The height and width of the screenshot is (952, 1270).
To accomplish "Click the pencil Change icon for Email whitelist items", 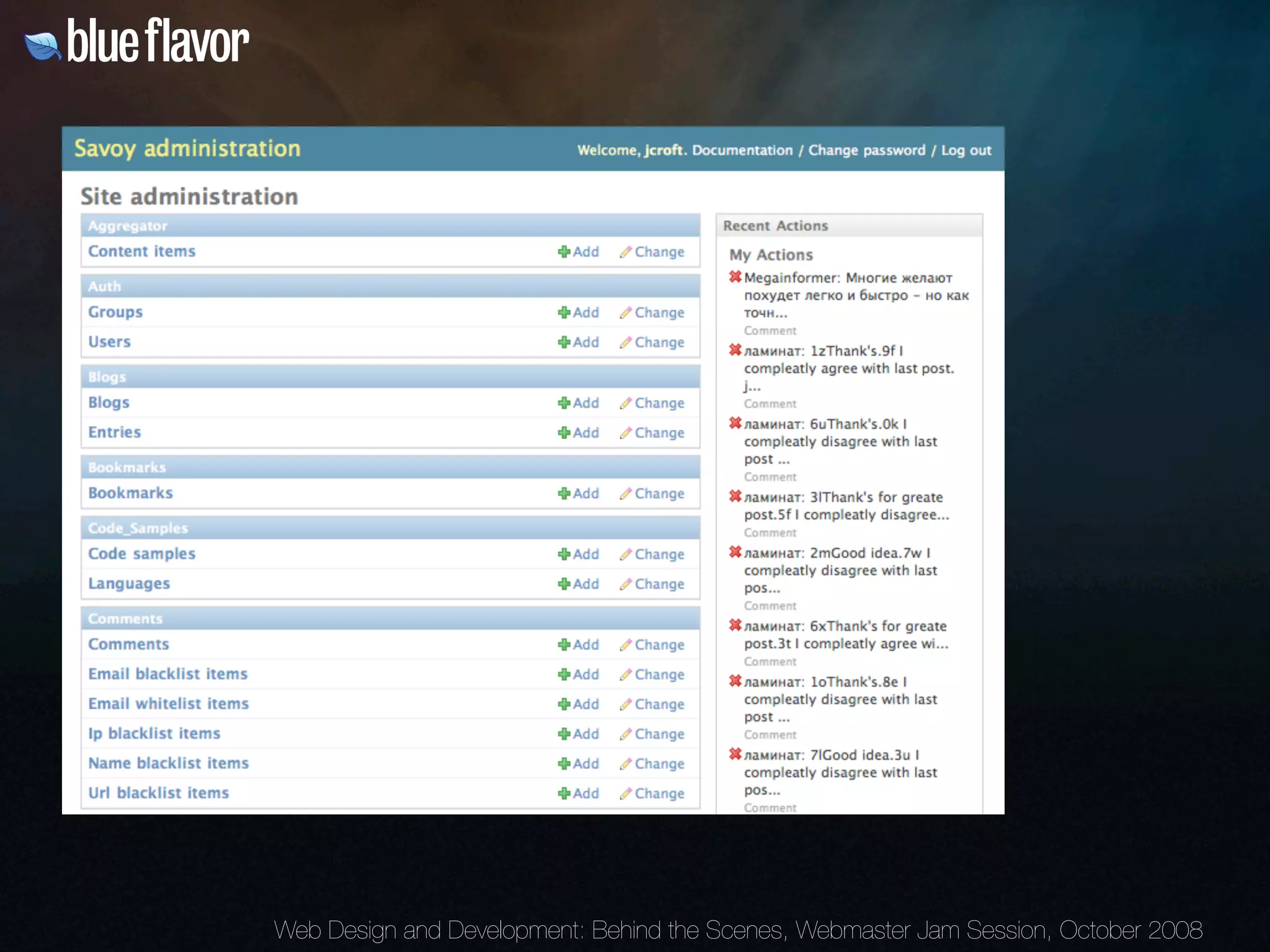I will coord(626,704).
